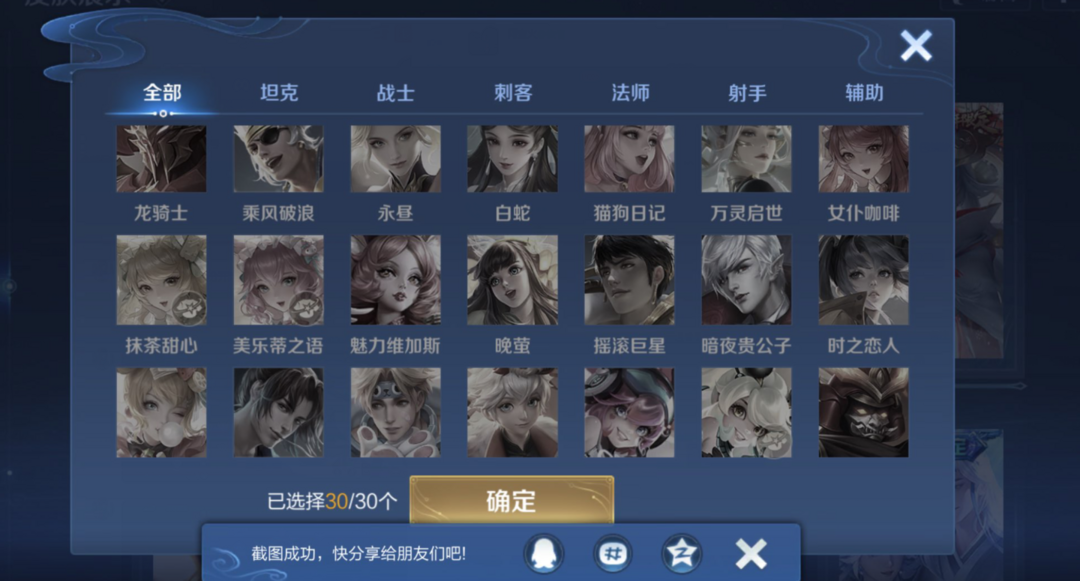Confirm selection with the 确定 button
The image size is (1080, 581).
512,500
